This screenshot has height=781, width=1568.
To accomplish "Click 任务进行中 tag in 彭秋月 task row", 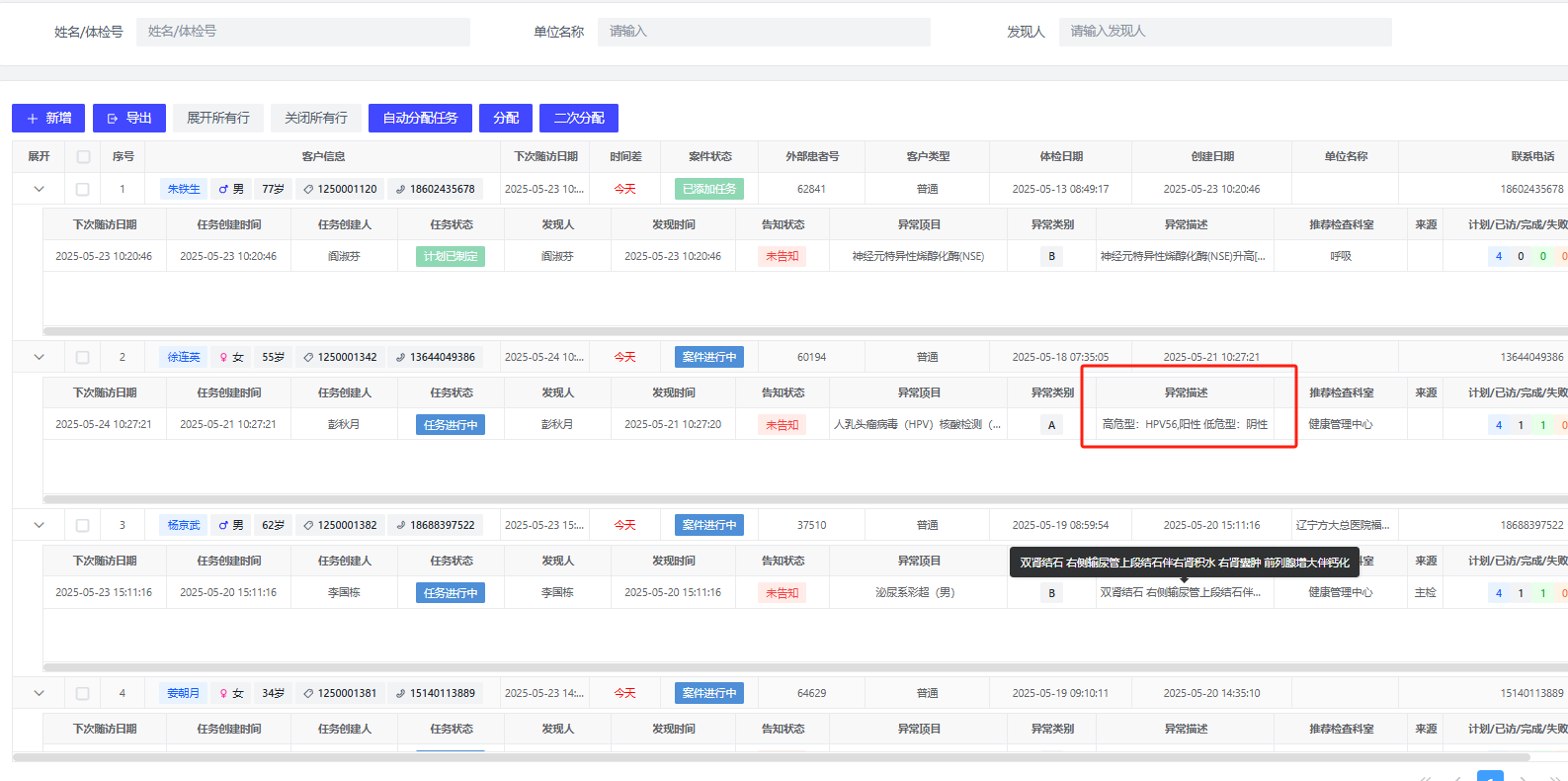I will (451, 424).
